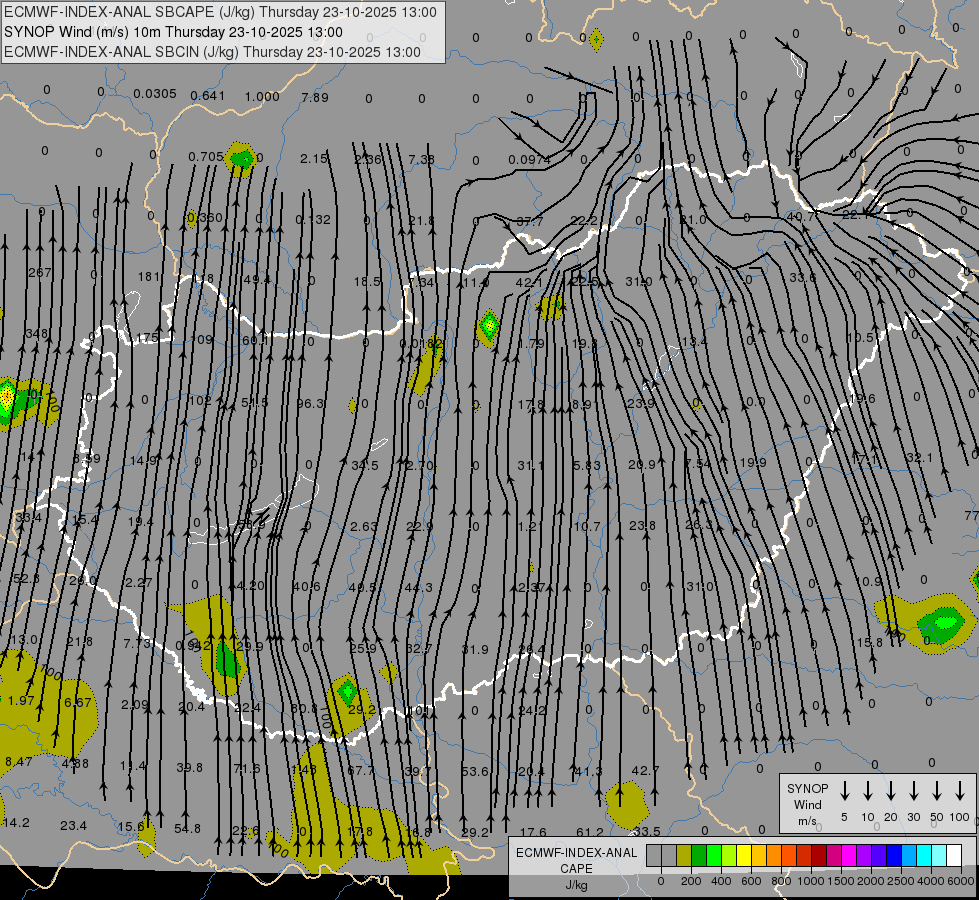Click the grid value 181

click(149, 276)
